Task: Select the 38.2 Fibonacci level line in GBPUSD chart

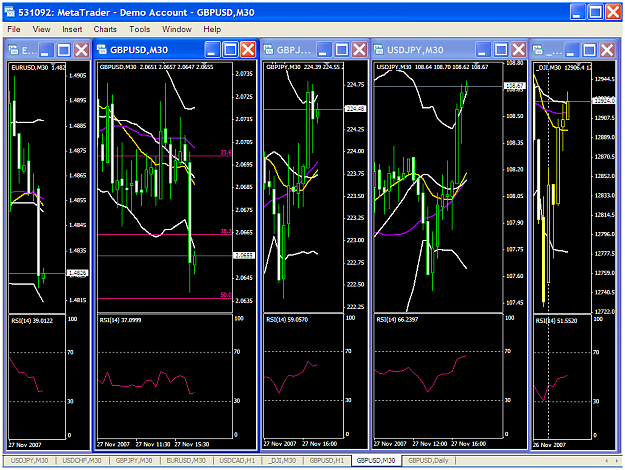Action: (x=164, y=234)
